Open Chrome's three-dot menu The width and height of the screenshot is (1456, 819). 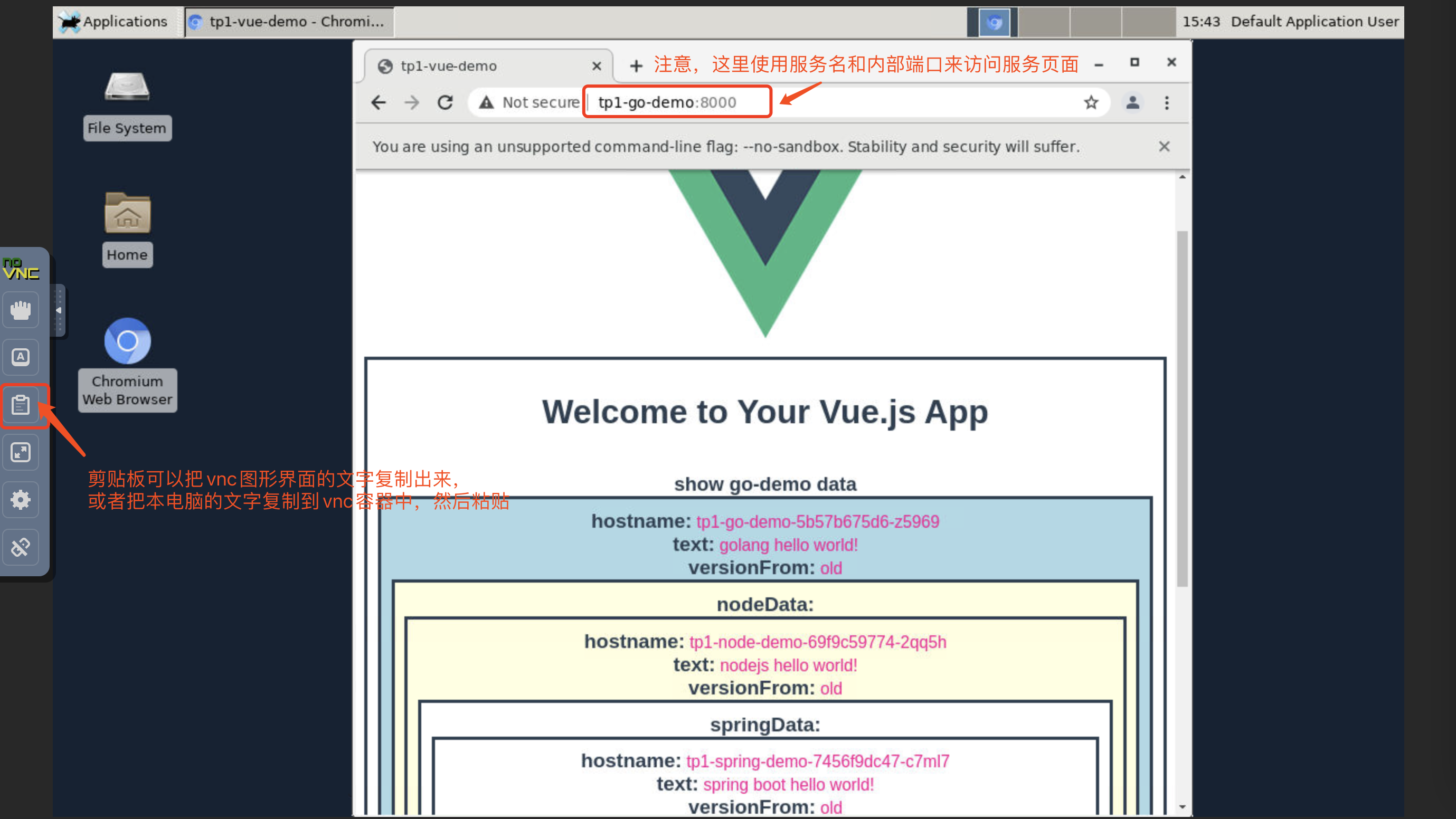[x=1167, y=102]
